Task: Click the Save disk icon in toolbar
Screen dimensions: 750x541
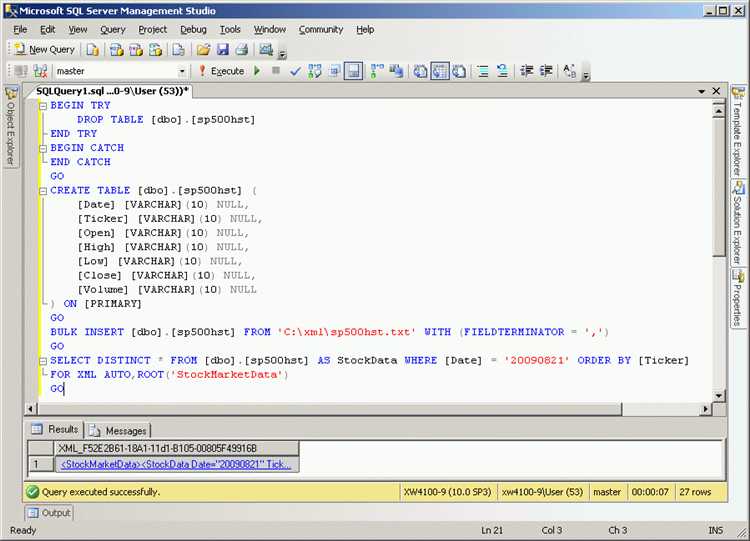Action: [x=222, y=49]
